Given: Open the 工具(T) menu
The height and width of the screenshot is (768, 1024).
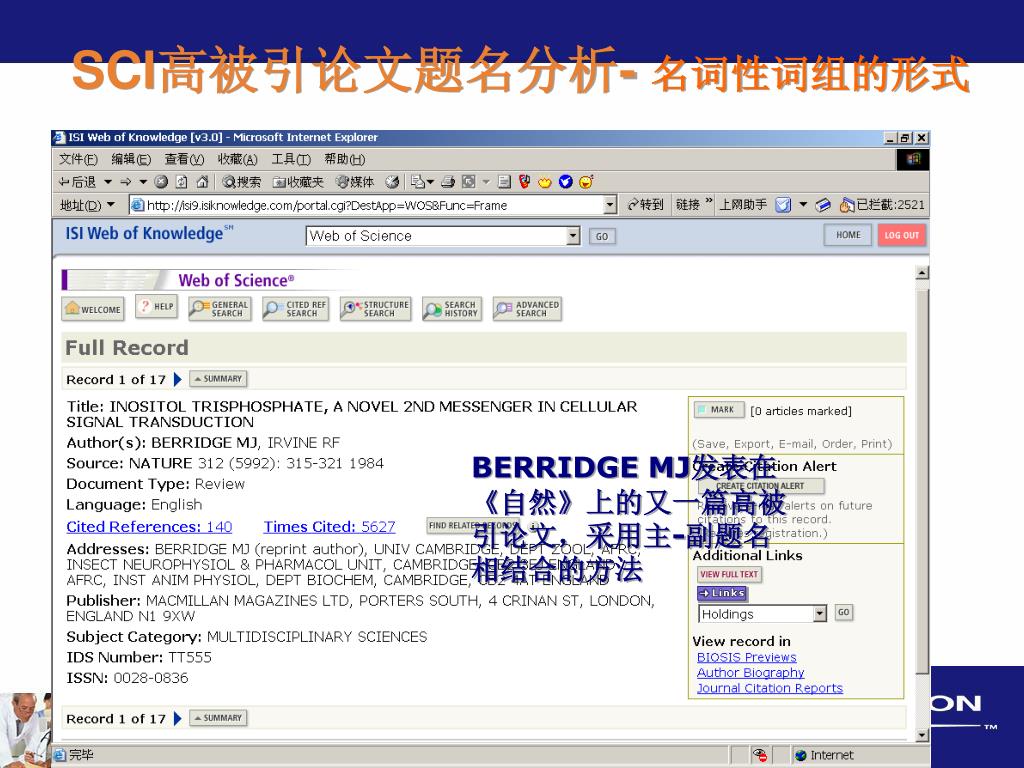Looking at the screenshot, I should click(x=291, y=159).
